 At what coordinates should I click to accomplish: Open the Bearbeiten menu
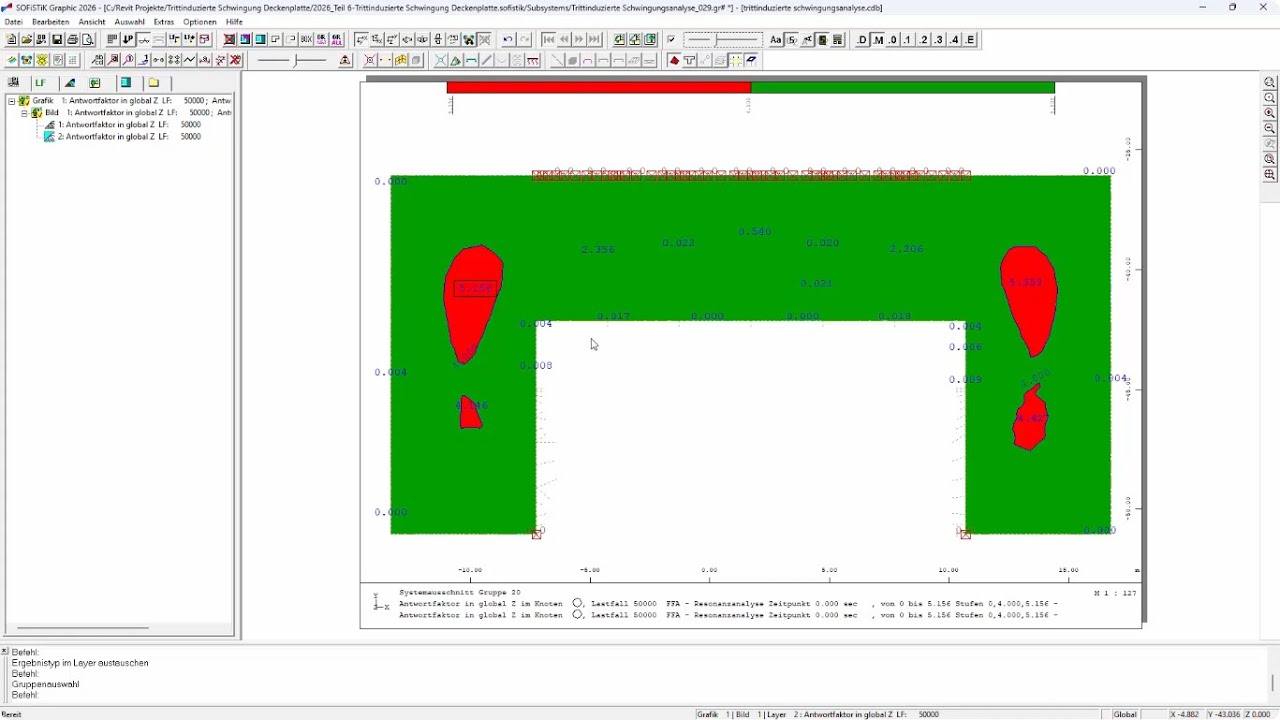[x=51, y=22]
